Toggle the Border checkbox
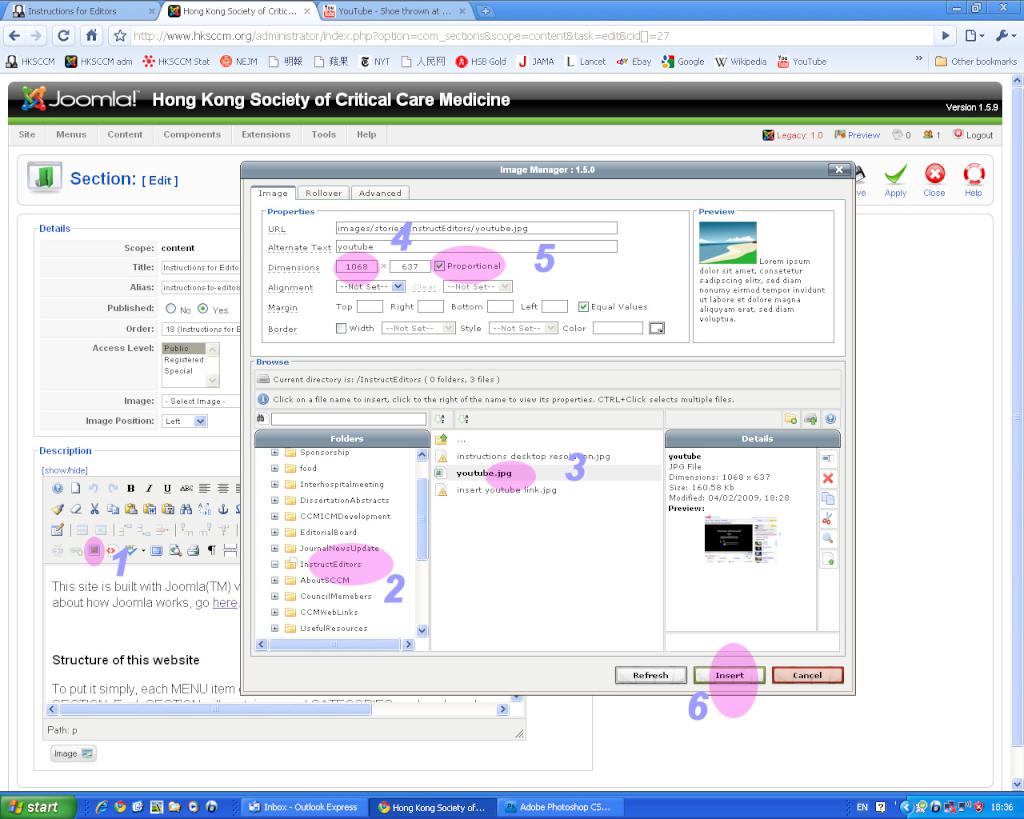Image resolution: width=1024 pixels, height=819 pixels. pyautogui.click(x=341, y=329)
